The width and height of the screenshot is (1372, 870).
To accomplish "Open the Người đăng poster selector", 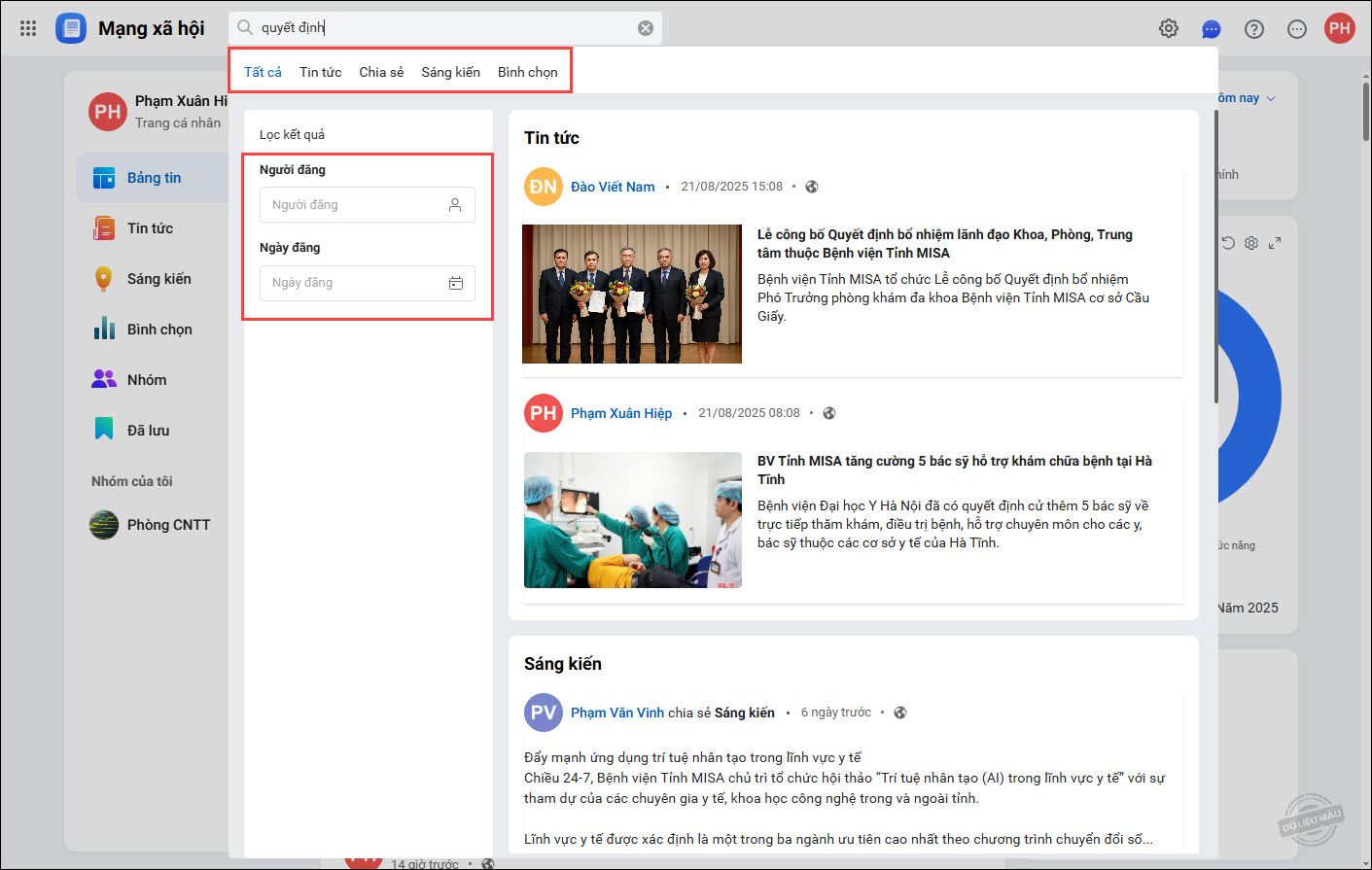I will 367,205.
